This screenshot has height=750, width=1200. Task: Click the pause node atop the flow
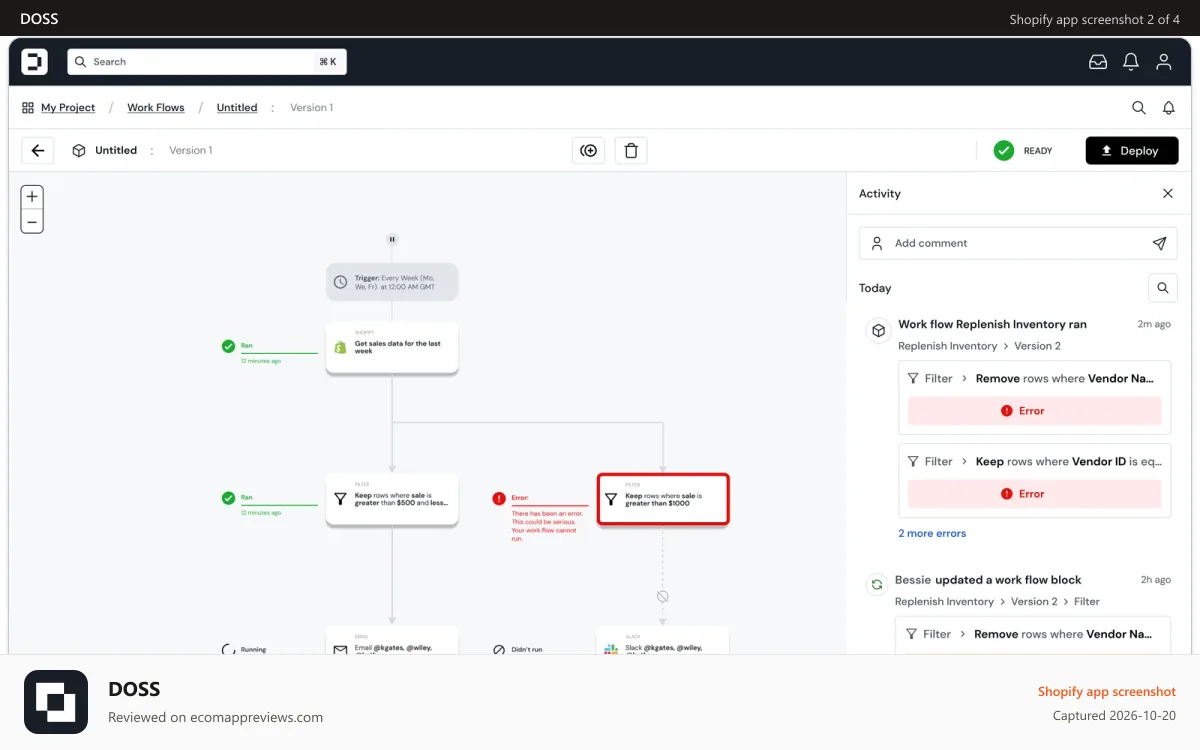pos(392,240)
